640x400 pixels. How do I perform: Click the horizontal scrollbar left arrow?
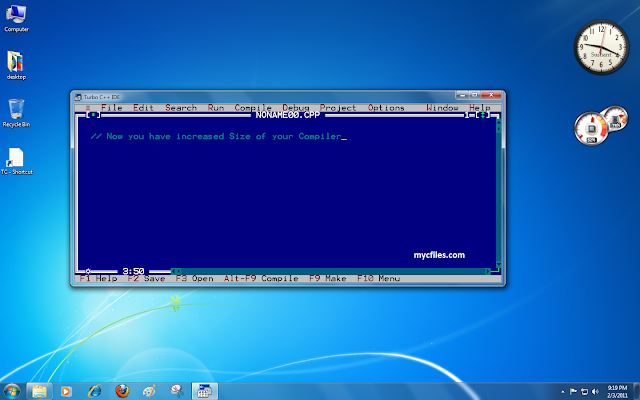point(173,271)
